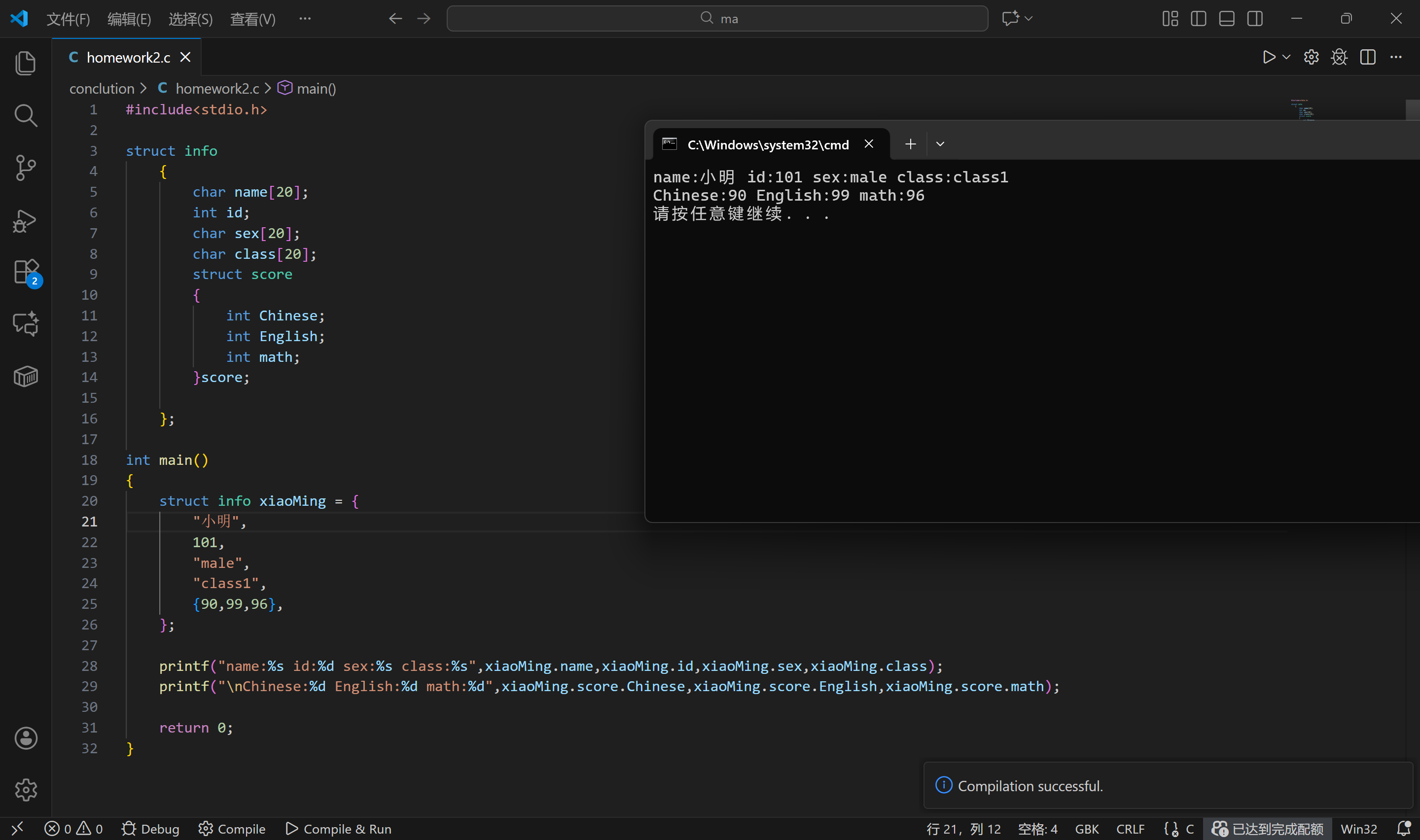Viewport: 1420px width, 840px height.
Task: Toggle the secondary side bar layout
Action: tap(1255, 19)
